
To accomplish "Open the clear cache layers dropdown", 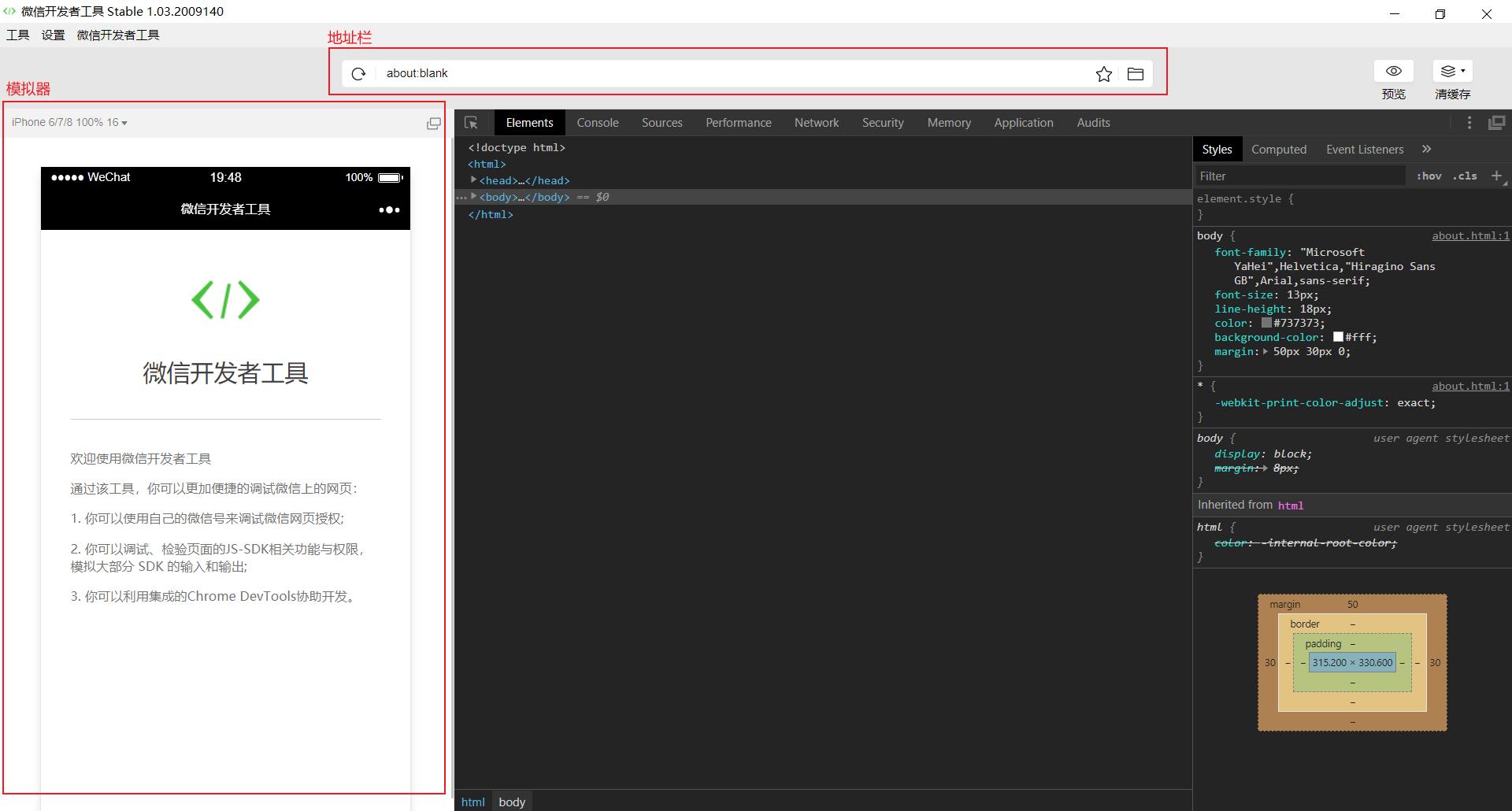I will [x=1453, y=71].
